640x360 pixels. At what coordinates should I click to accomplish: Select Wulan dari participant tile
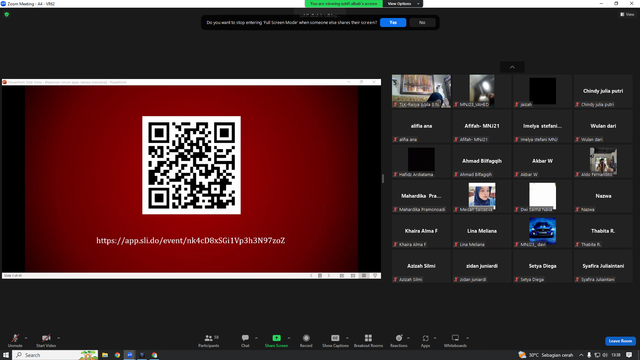pos(603,126)
